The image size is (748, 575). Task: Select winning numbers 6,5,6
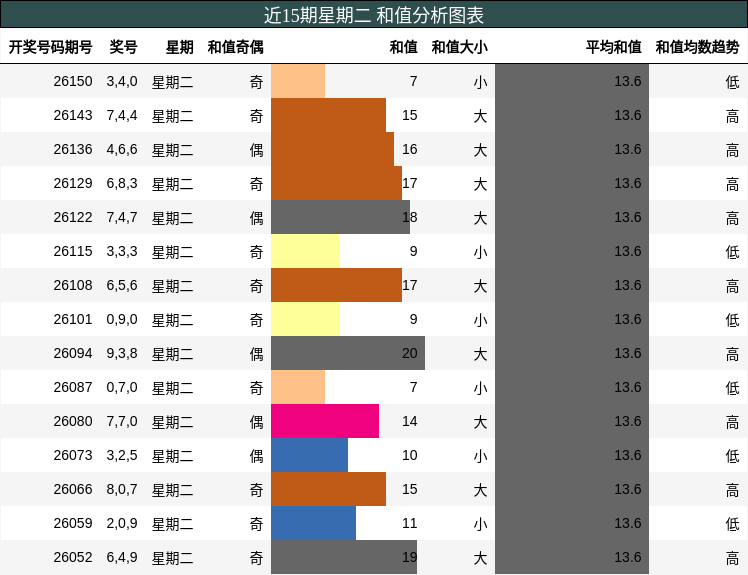point(122,285)
